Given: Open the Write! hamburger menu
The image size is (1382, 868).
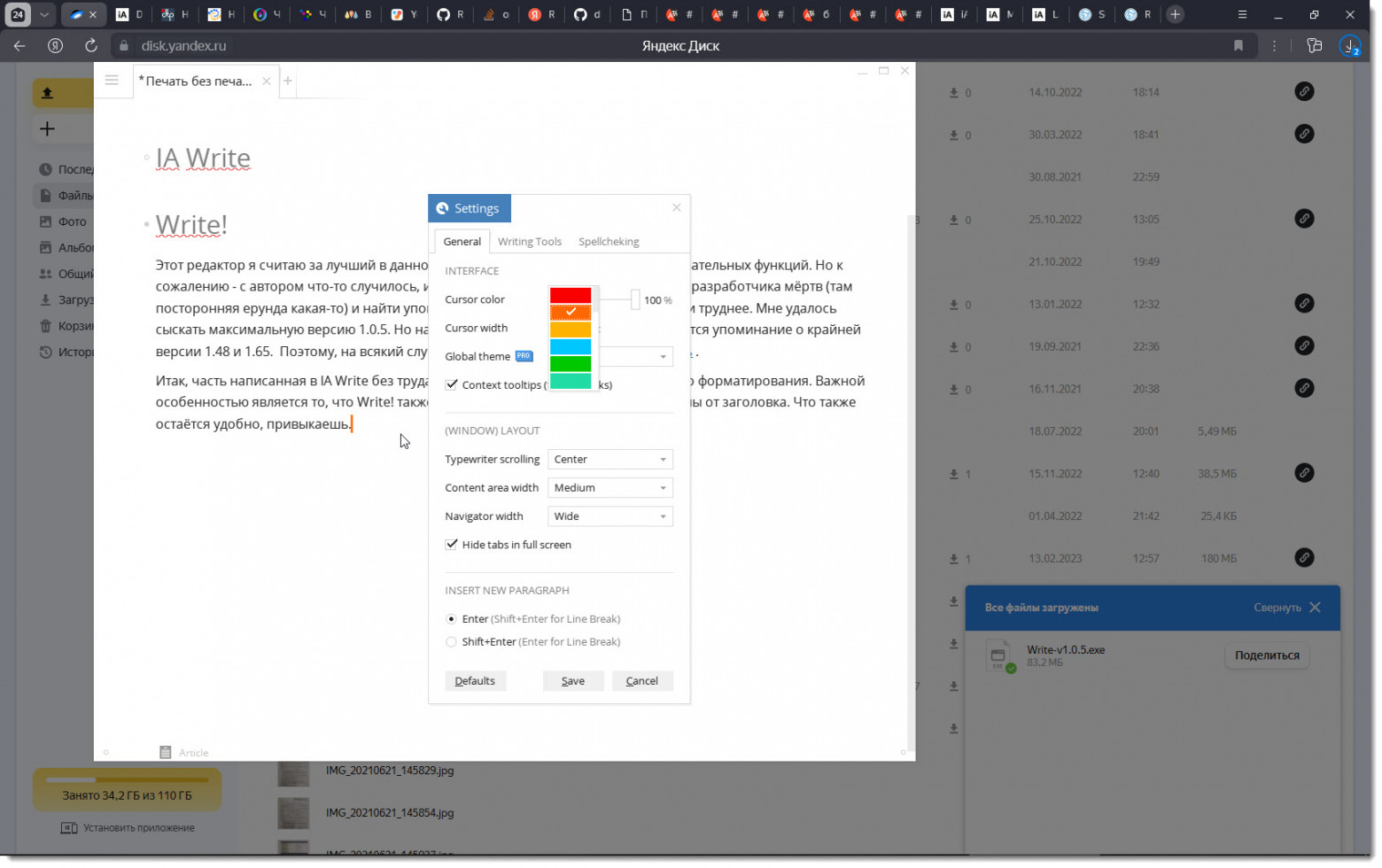Looking at the screenshot, I should click(112, 81).
